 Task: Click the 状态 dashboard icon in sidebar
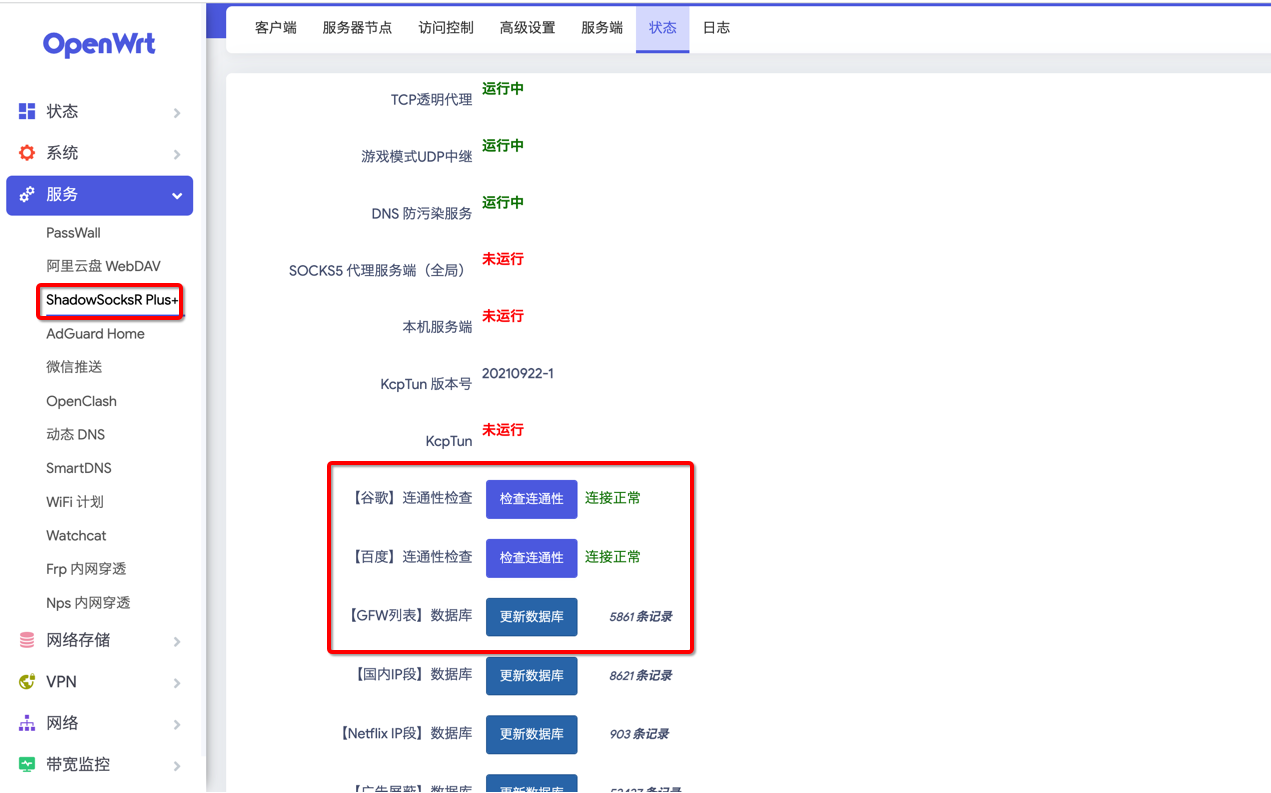pos(27,111)
